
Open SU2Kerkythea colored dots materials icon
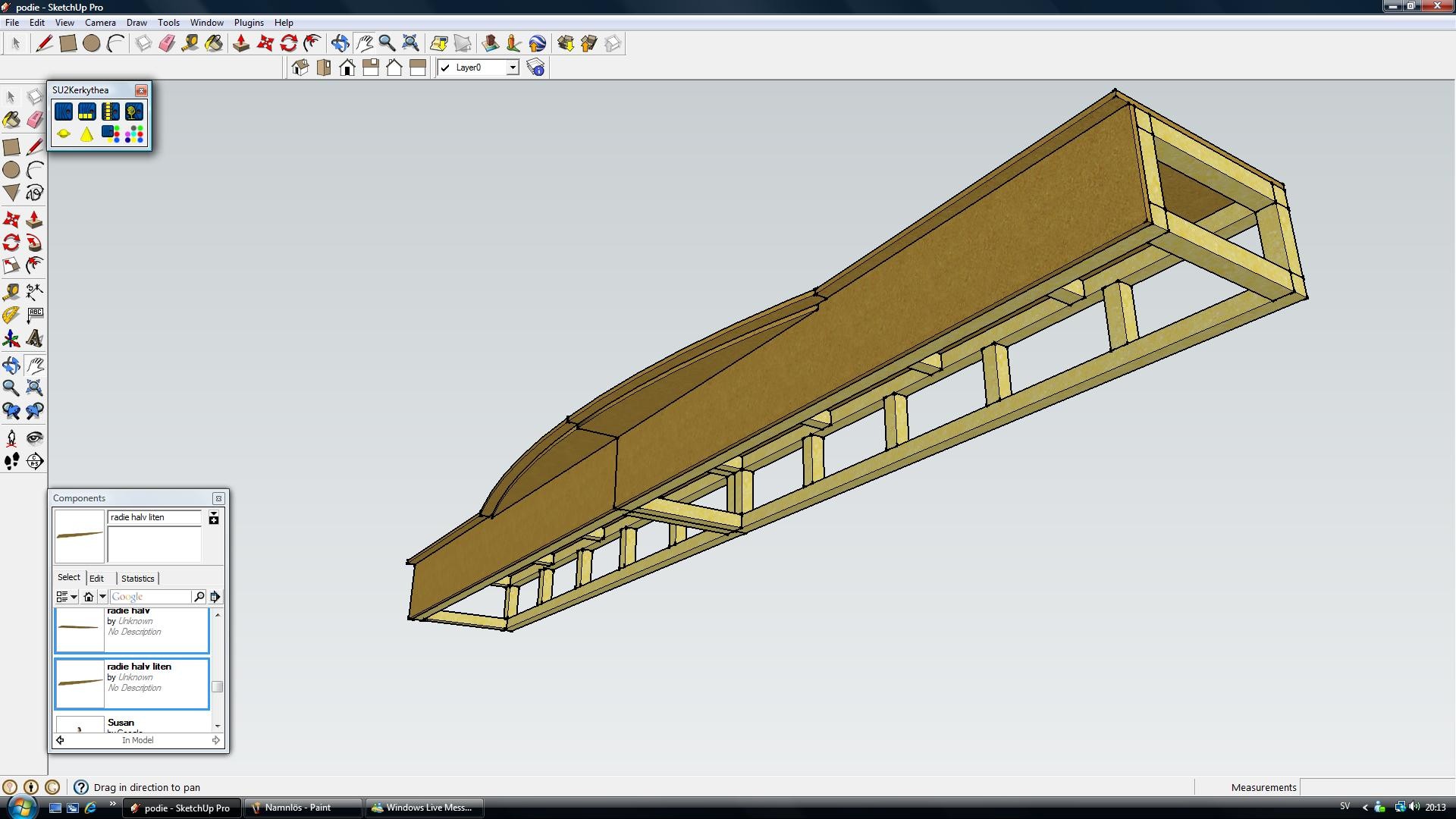click(x=134, y=134)
